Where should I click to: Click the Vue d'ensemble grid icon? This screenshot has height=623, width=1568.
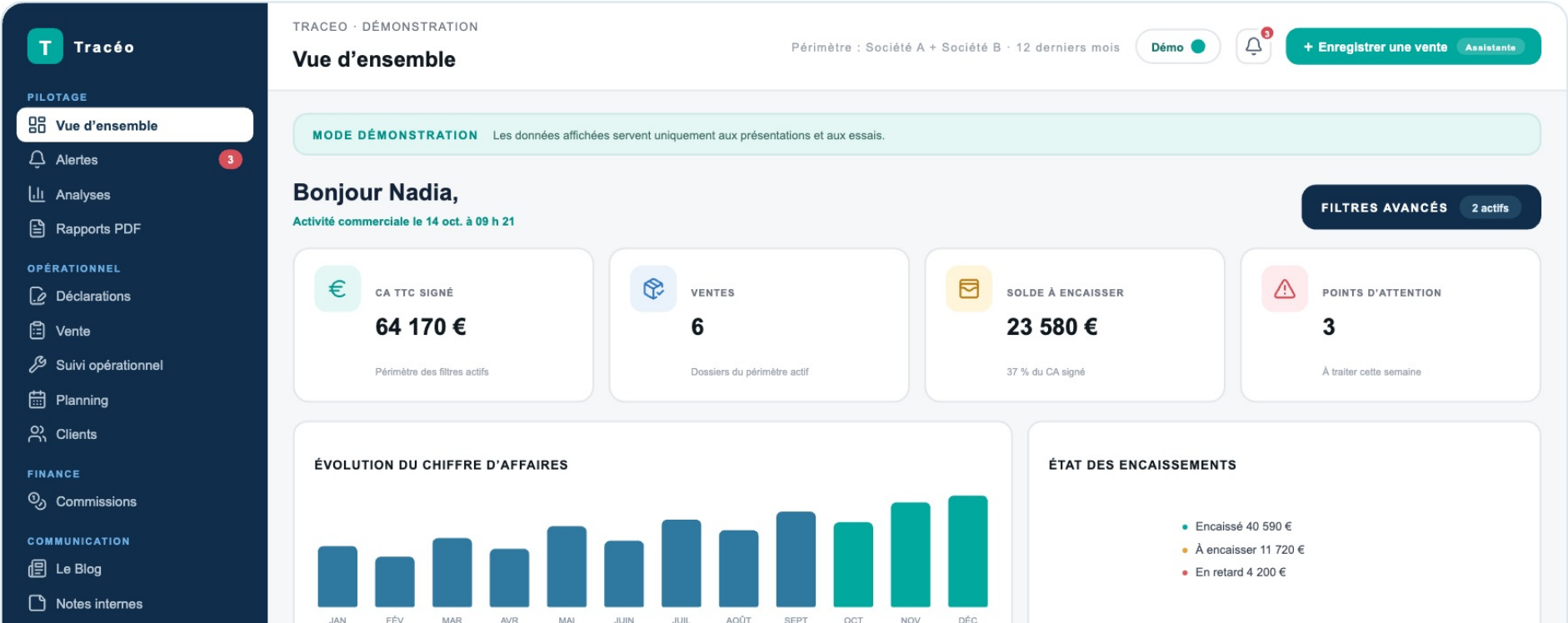pyautogui.click(x=37, y=125)
